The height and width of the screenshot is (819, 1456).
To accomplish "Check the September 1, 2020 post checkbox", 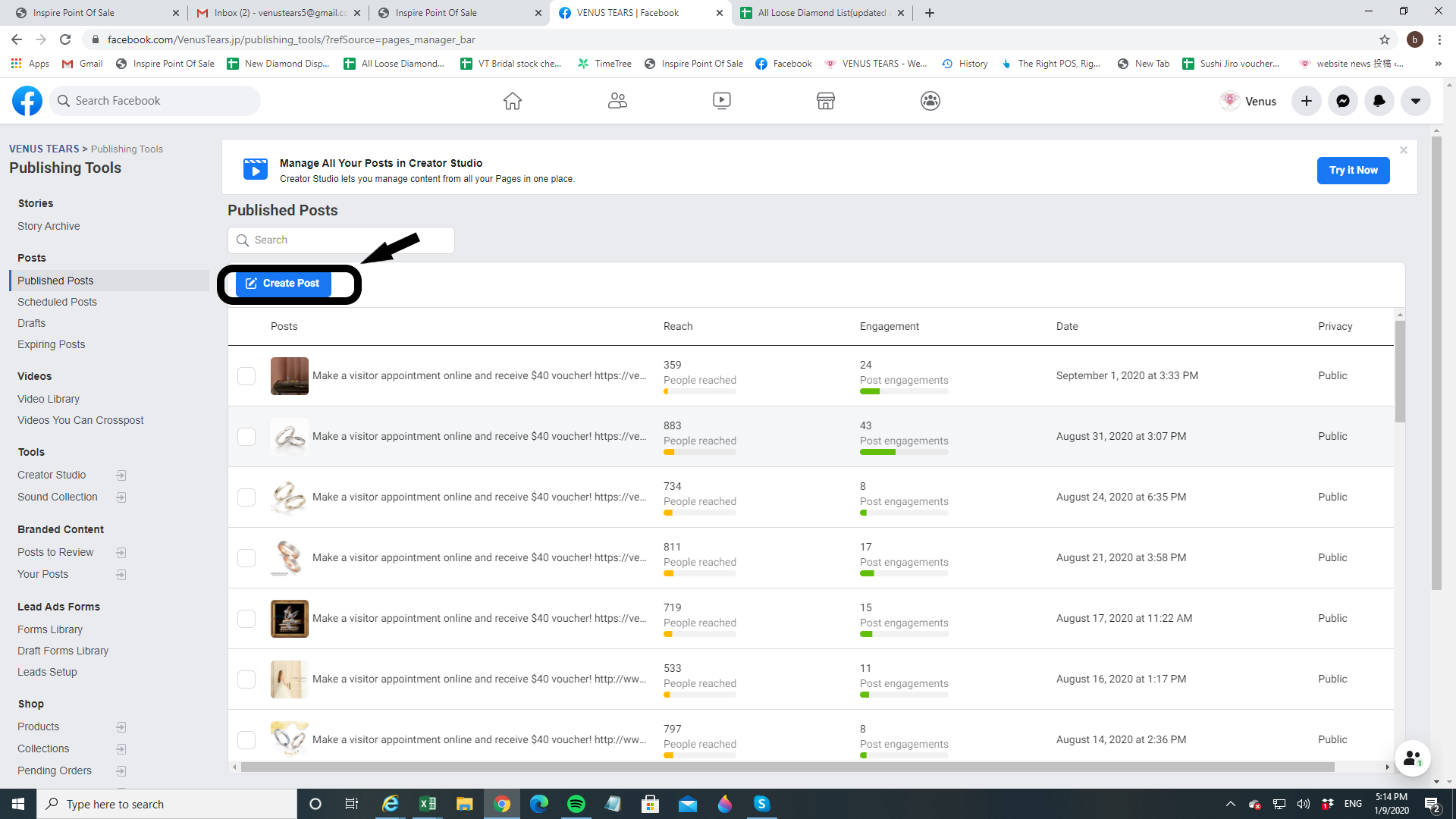I will pyautogui.click(x=246, y=376).
